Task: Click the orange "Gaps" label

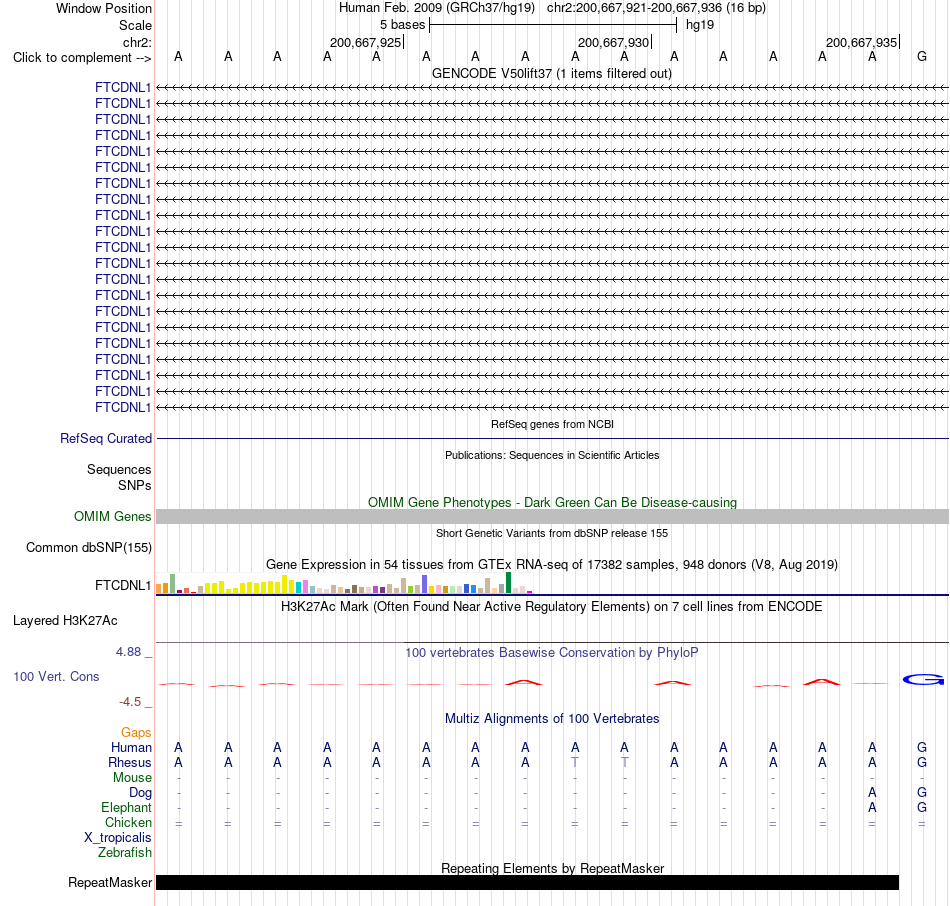Action: click(136, 733)
